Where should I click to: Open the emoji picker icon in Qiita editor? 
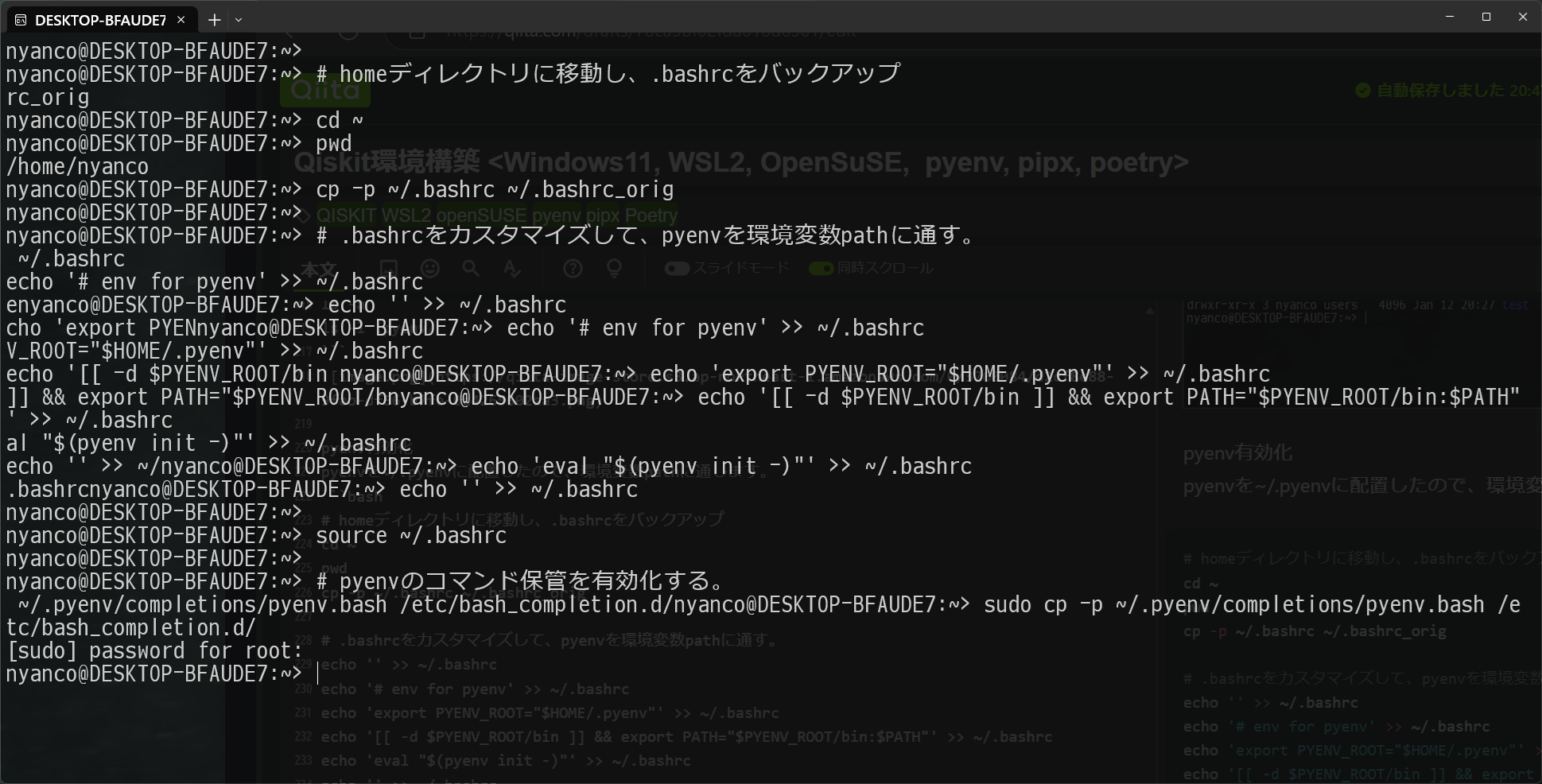pyautogui.click(x=430, y=268)
